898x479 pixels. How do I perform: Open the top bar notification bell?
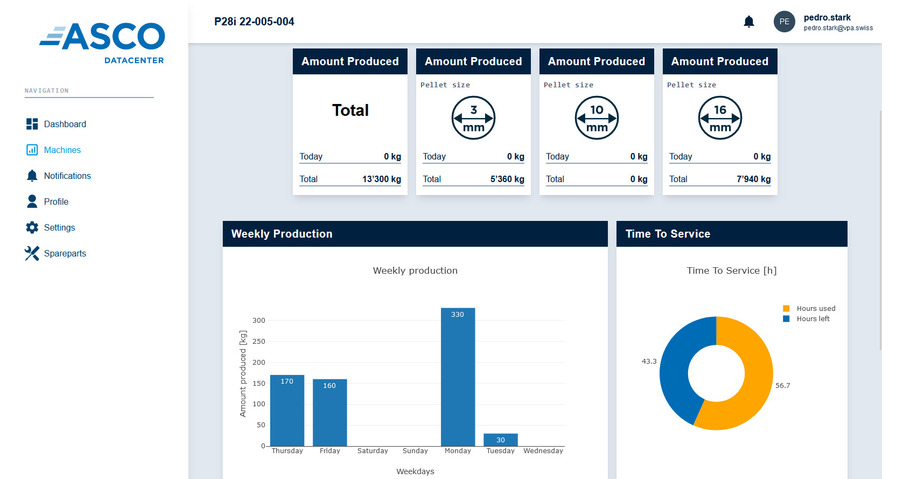pos(748,21)
